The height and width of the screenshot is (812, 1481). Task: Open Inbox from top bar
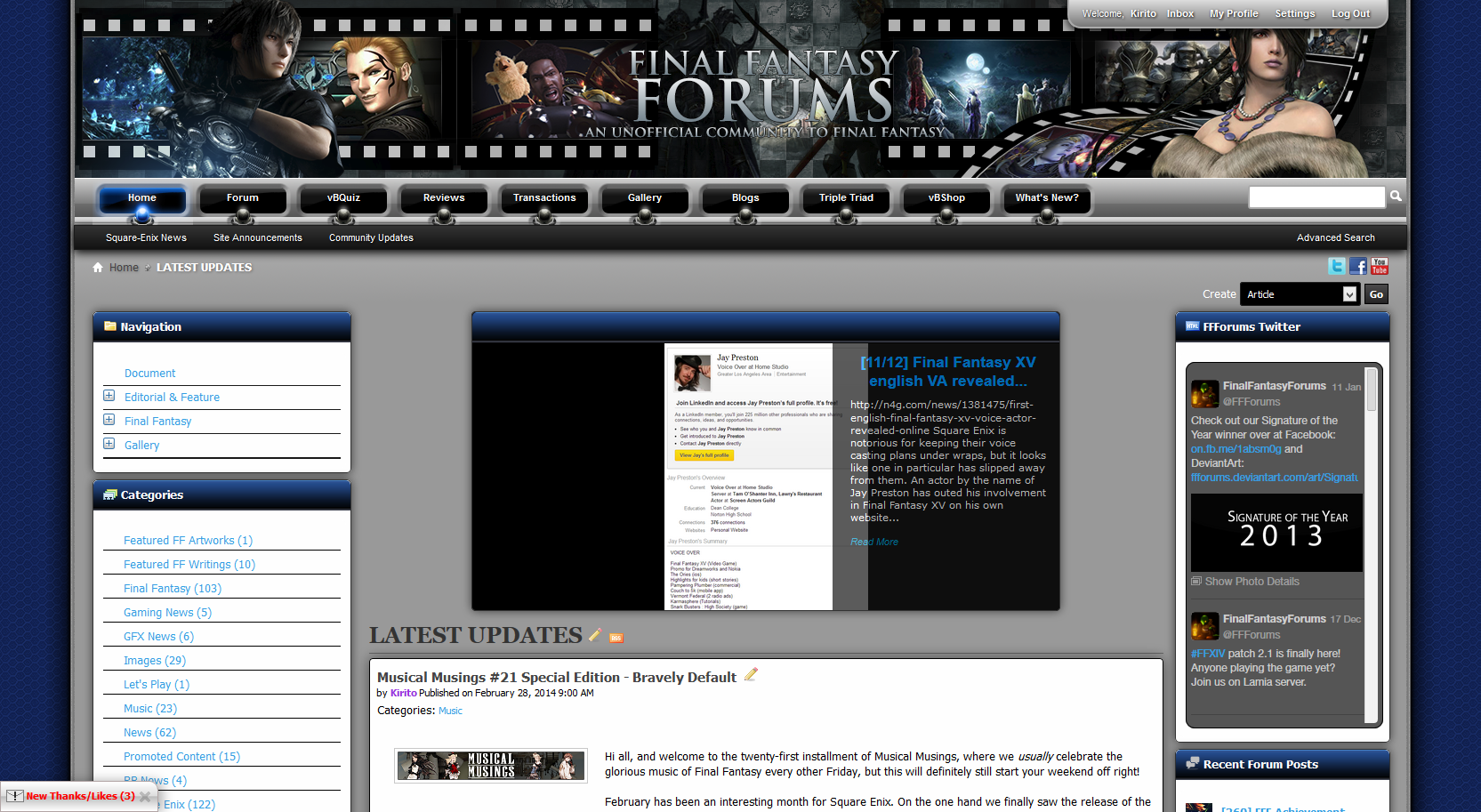click(x=1180, y=13)
